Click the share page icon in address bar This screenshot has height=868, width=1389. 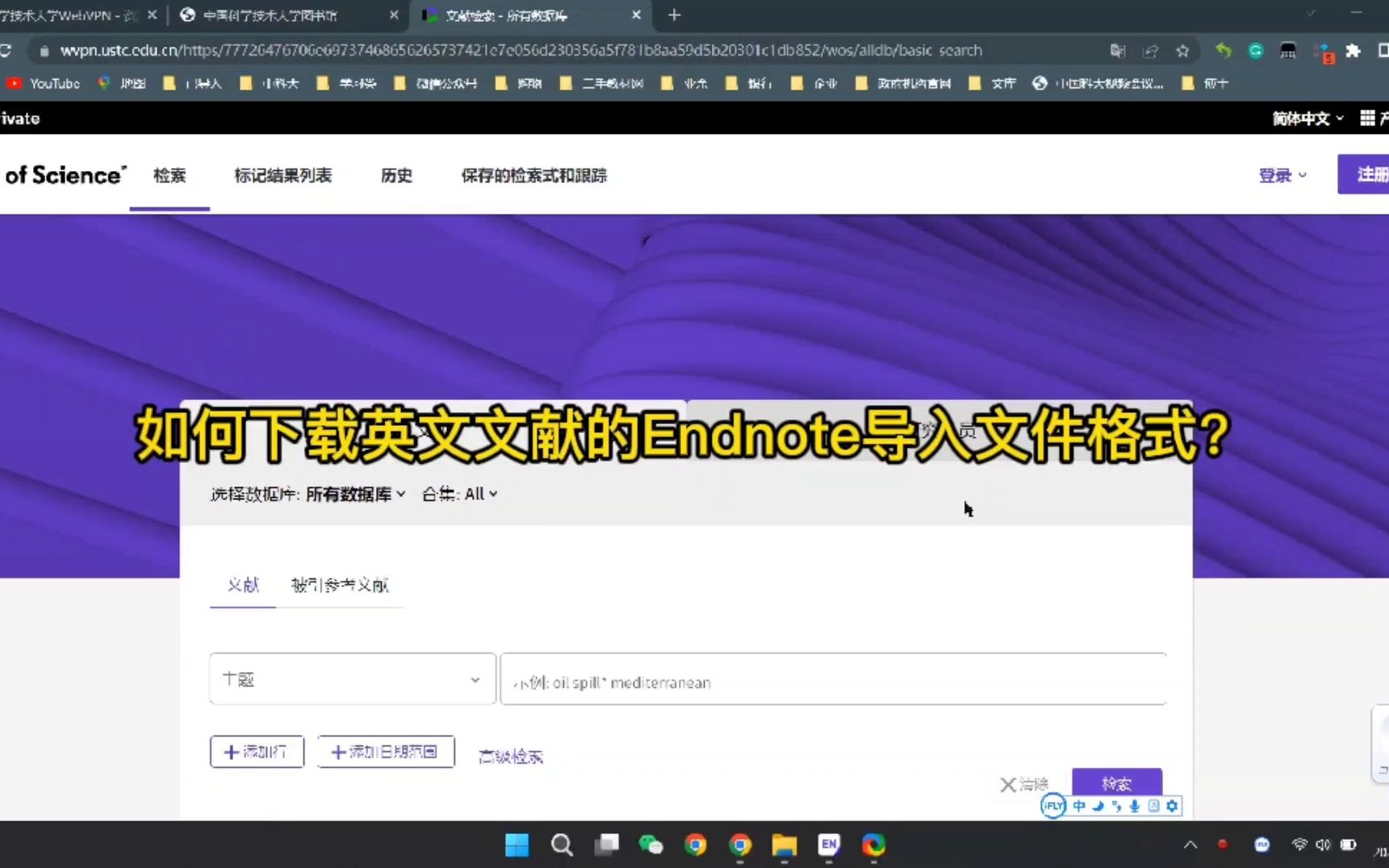click(x=1150, y=51)
